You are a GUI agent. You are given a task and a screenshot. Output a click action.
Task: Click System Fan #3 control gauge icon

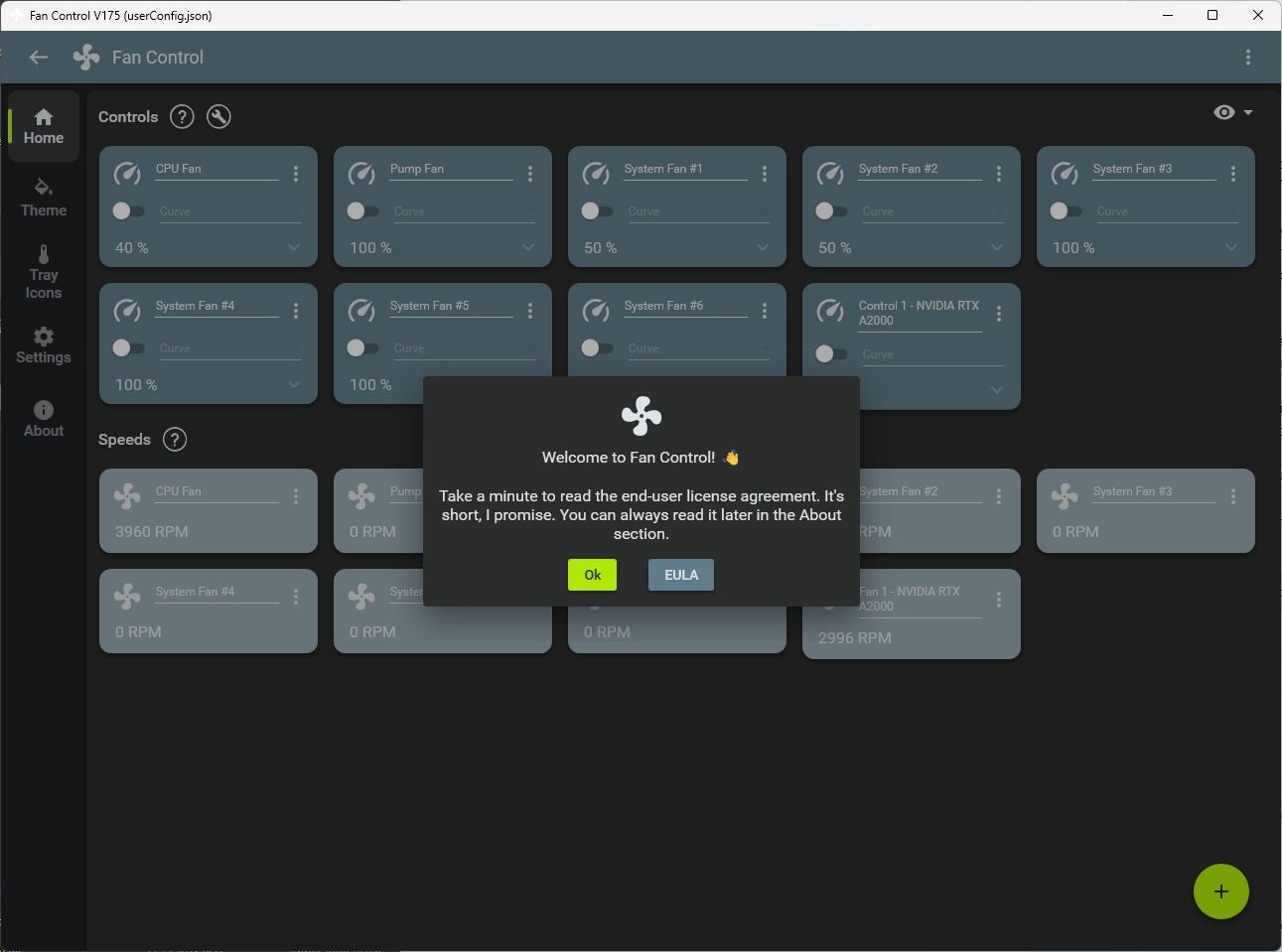pos(1065,174)
